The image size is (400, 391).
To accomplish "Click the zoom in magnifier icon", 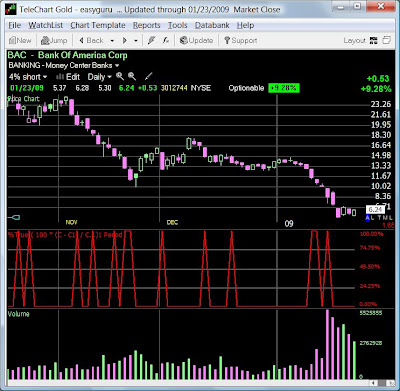I will [x=120, y=77].
